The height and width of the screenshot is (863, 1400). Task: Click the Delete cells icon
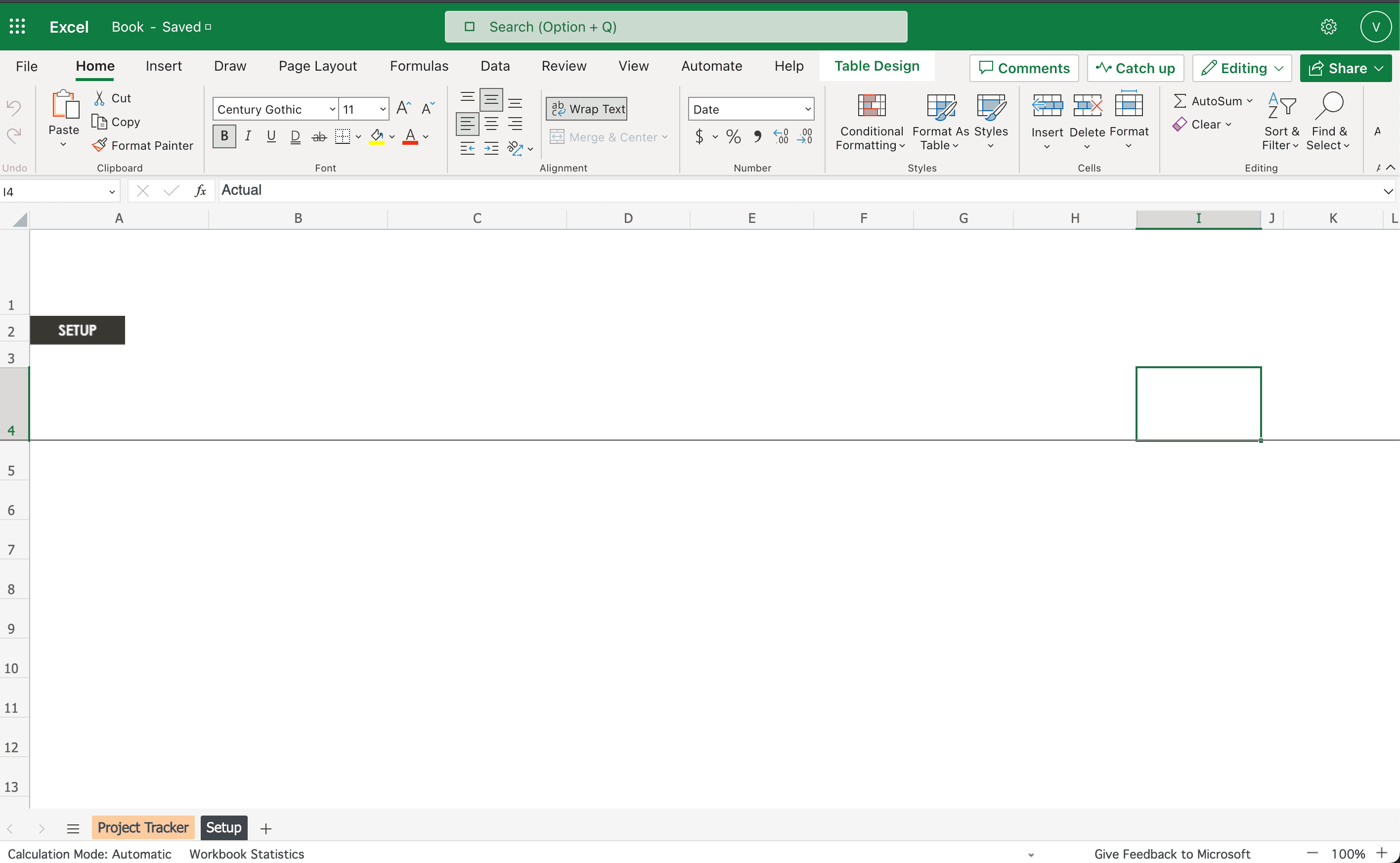pyautogui.click(x=1087, y=106)
